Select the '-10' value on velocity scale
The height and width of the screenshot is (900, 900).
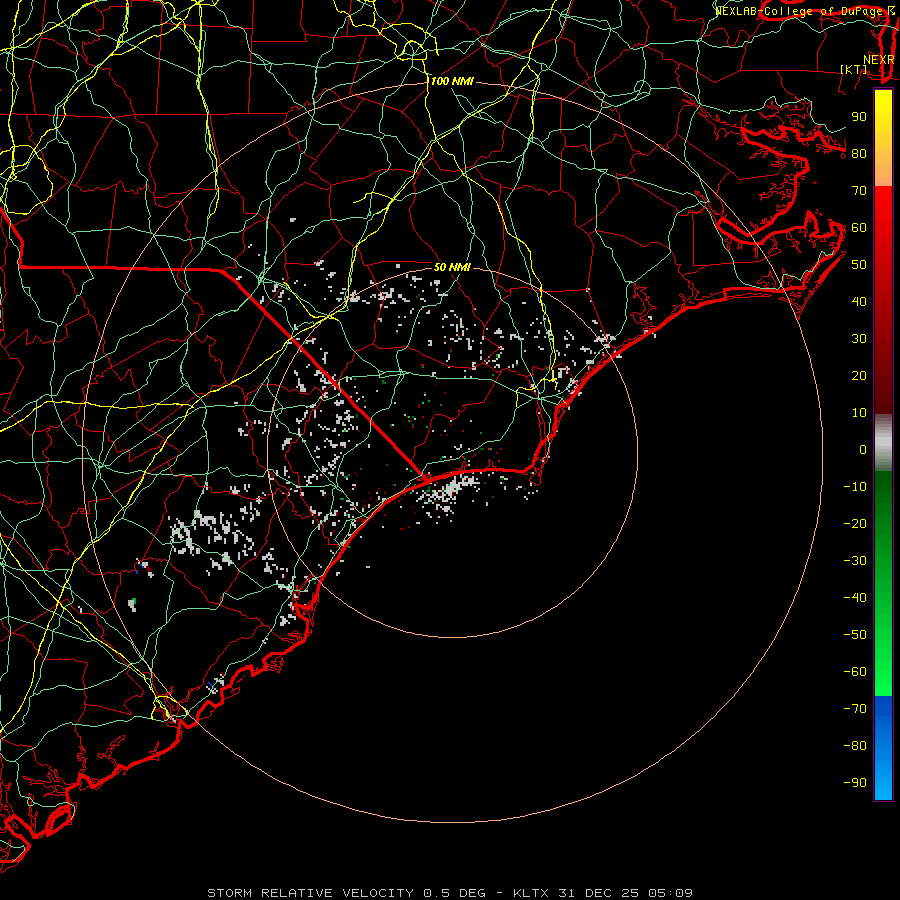855,487
